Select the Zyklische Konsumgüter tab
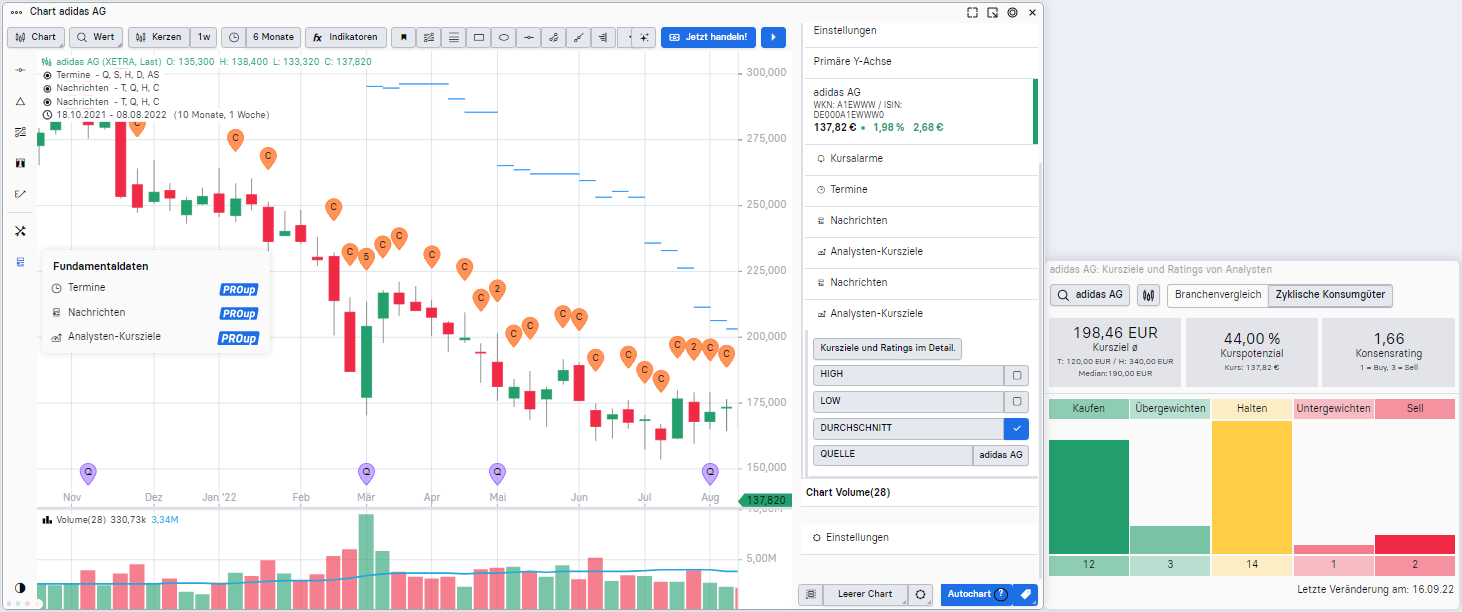 (1330, 295)
